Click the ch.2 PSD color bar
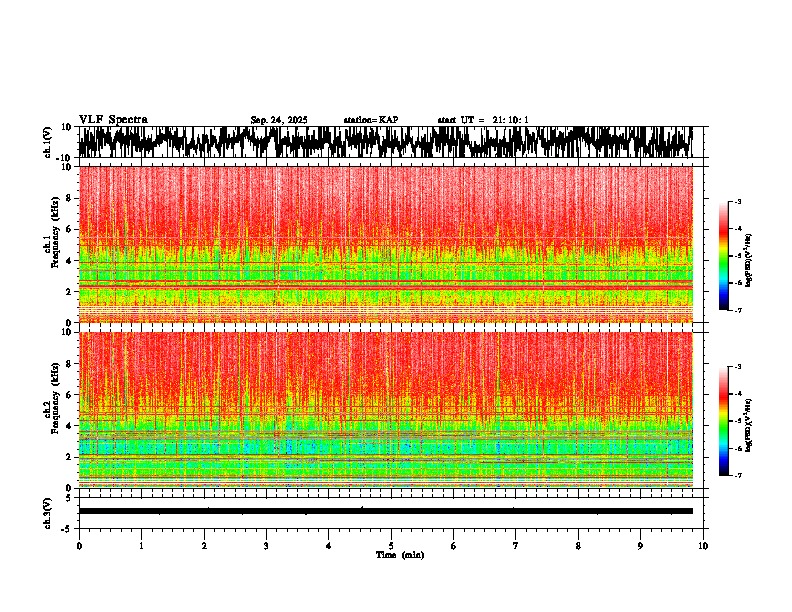The height and width of the screenshot is (612, 792). pos(724,421)
